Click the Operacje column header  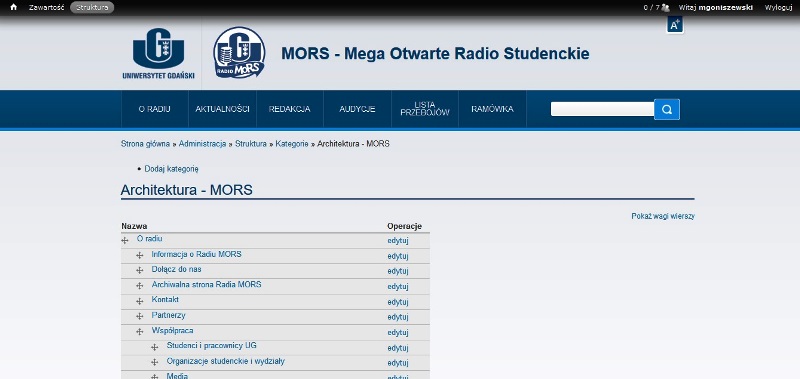pyautogui.click(x=405, y=226)
